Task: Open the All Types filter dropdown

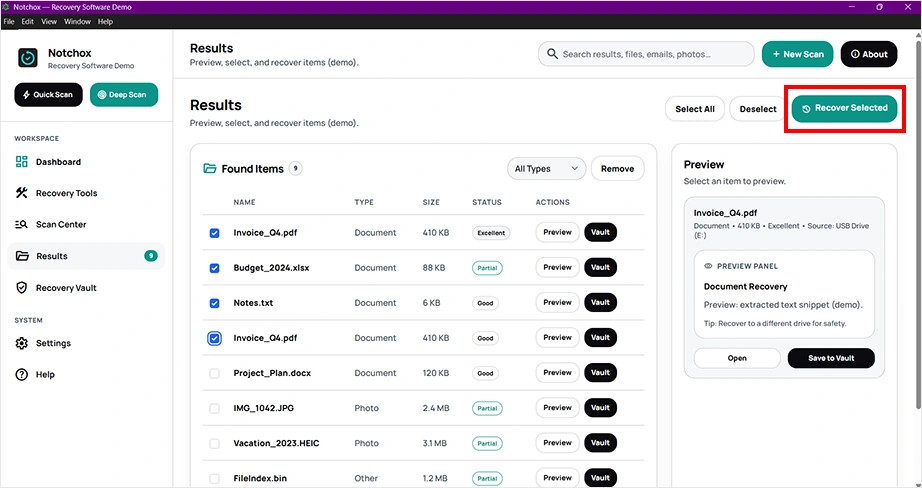Action: (546, 169)
